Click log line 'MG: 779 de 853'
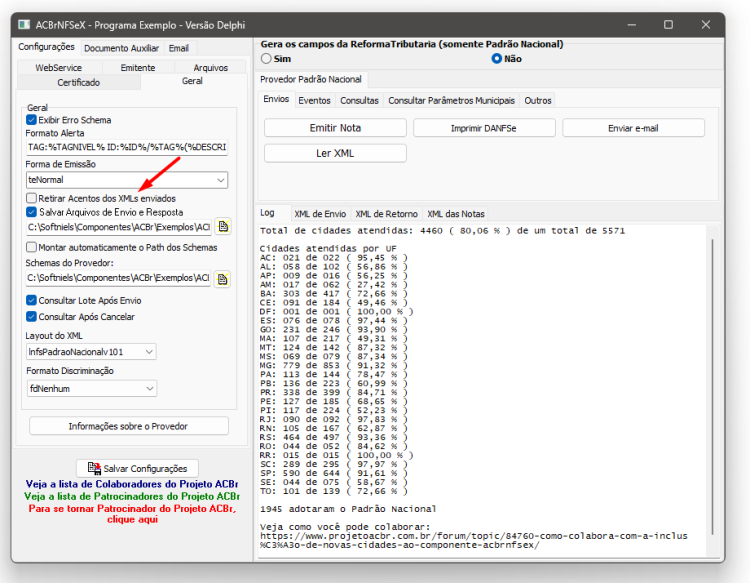This screenshot has height=583, width=750. click(333, 365)
